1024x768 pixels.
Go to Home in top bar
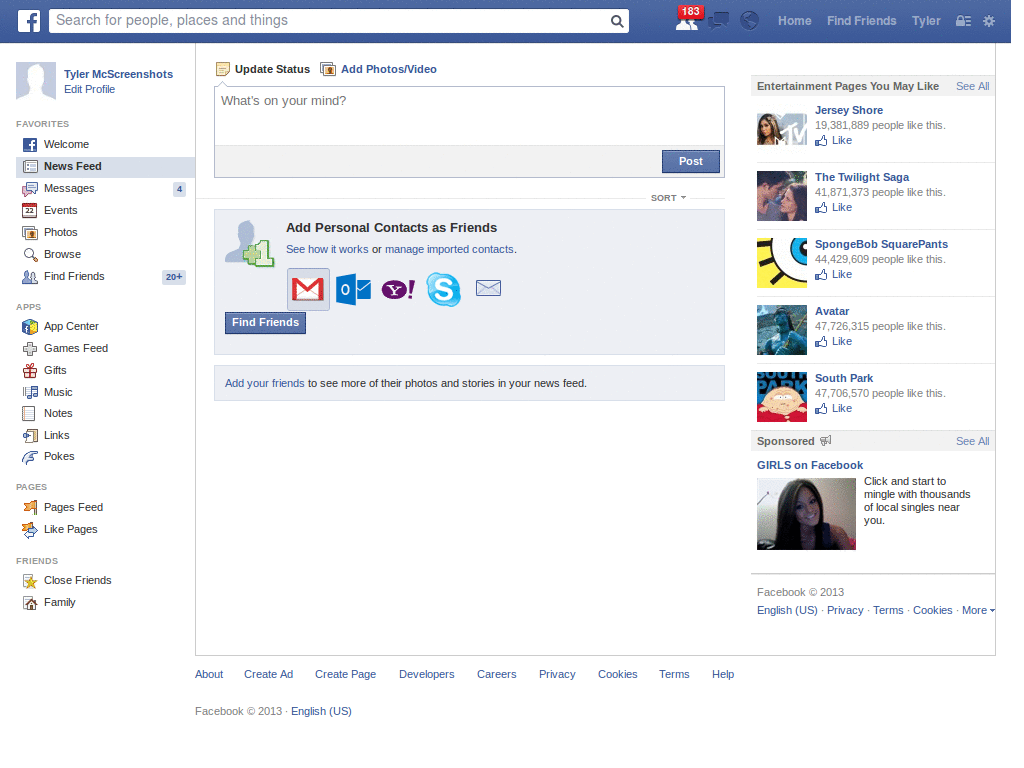tap(794, 21)
